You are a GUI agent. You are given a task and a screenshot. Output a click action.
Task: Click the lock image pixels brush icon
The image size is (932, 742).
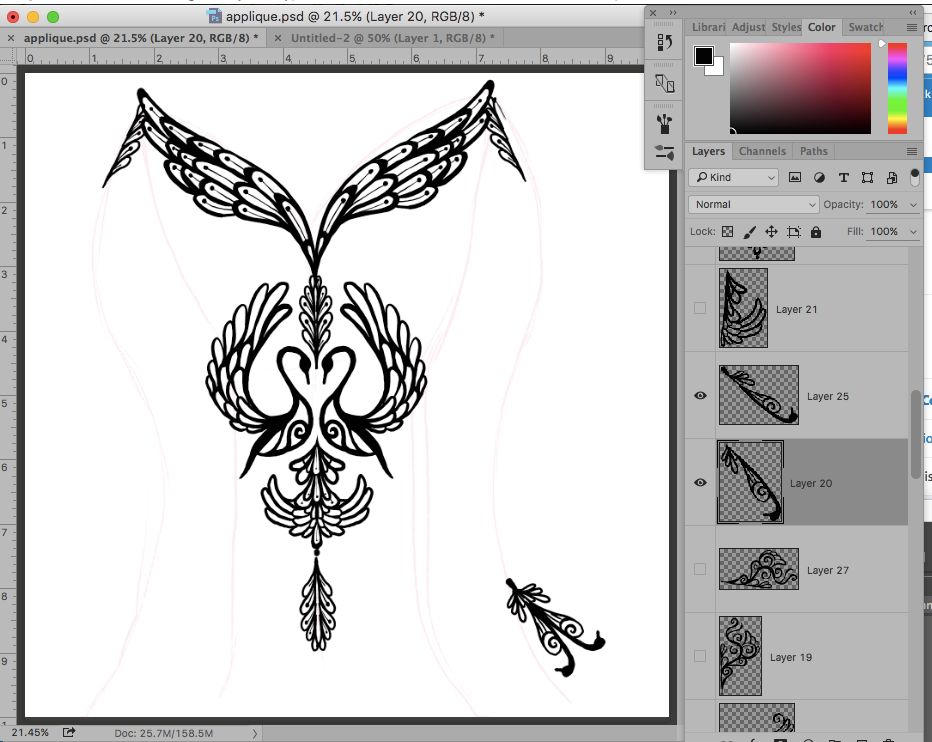749,232
